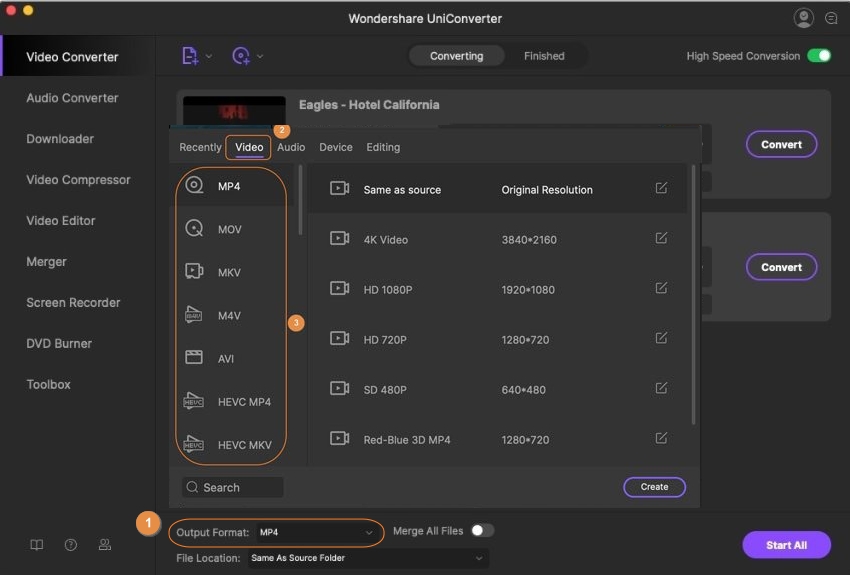Viewport: 850px width, 575px height.
Task: Switch to the Converting tab
Action: 456,56
